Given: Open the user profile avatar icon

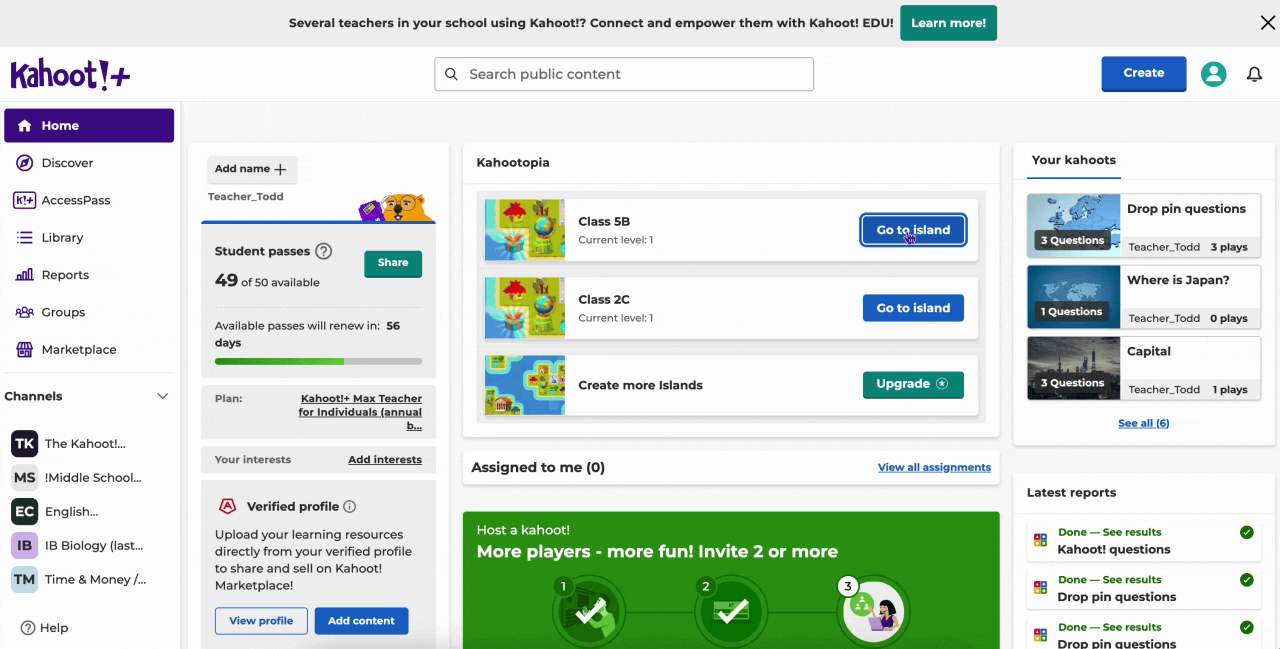Looking at the screenshot, I should pos(1213,74).
